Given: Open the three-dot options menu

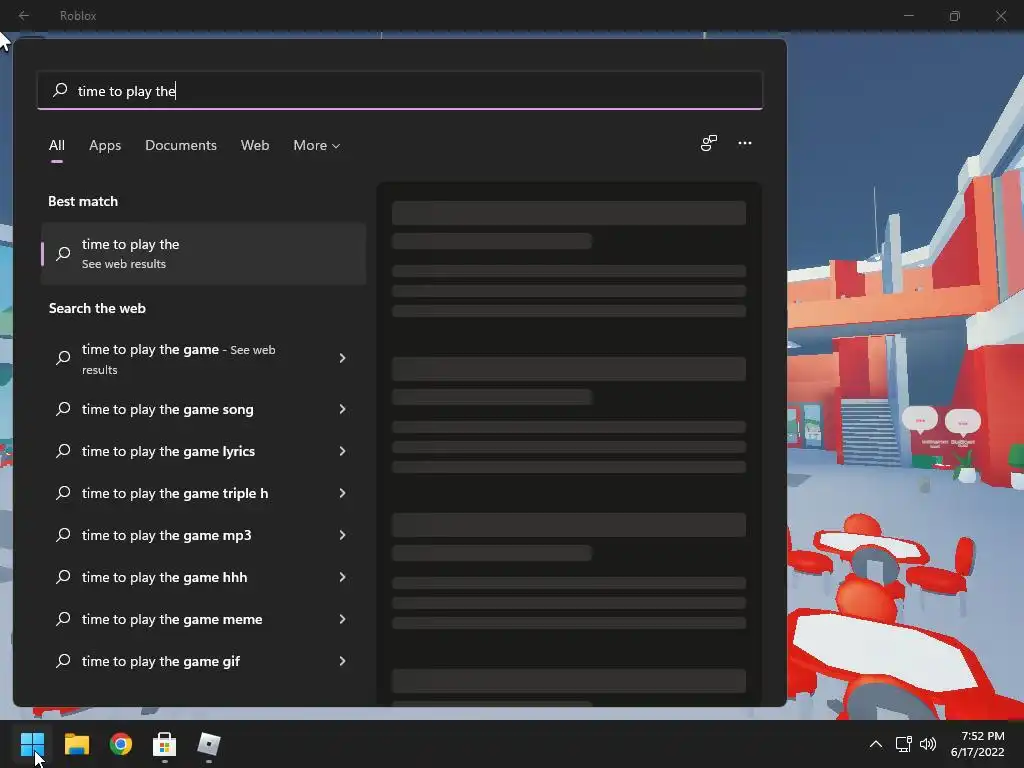Looking at the screenshot, I should (745, 143).
